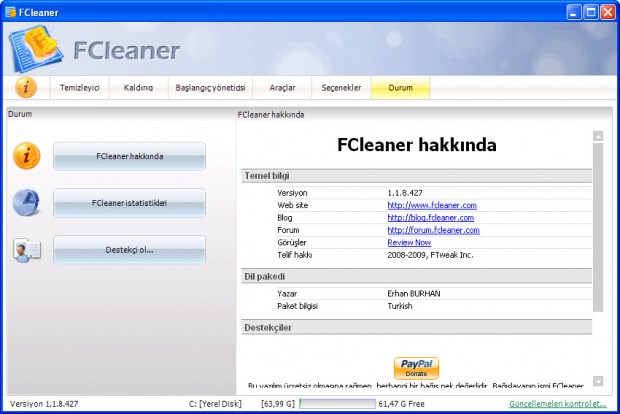The image size is (620, 414).
Task: Click the scrollbar up arrow in about panel
Action: [x=598, y=136]
